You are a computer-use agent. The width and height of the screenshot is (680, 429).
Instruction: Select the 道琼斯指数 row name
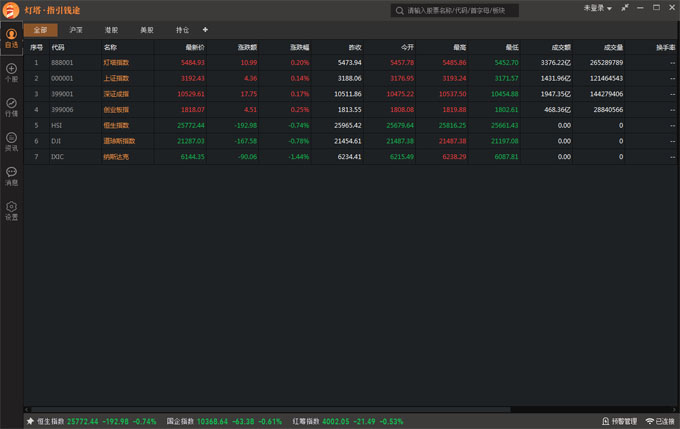[119, 141]
